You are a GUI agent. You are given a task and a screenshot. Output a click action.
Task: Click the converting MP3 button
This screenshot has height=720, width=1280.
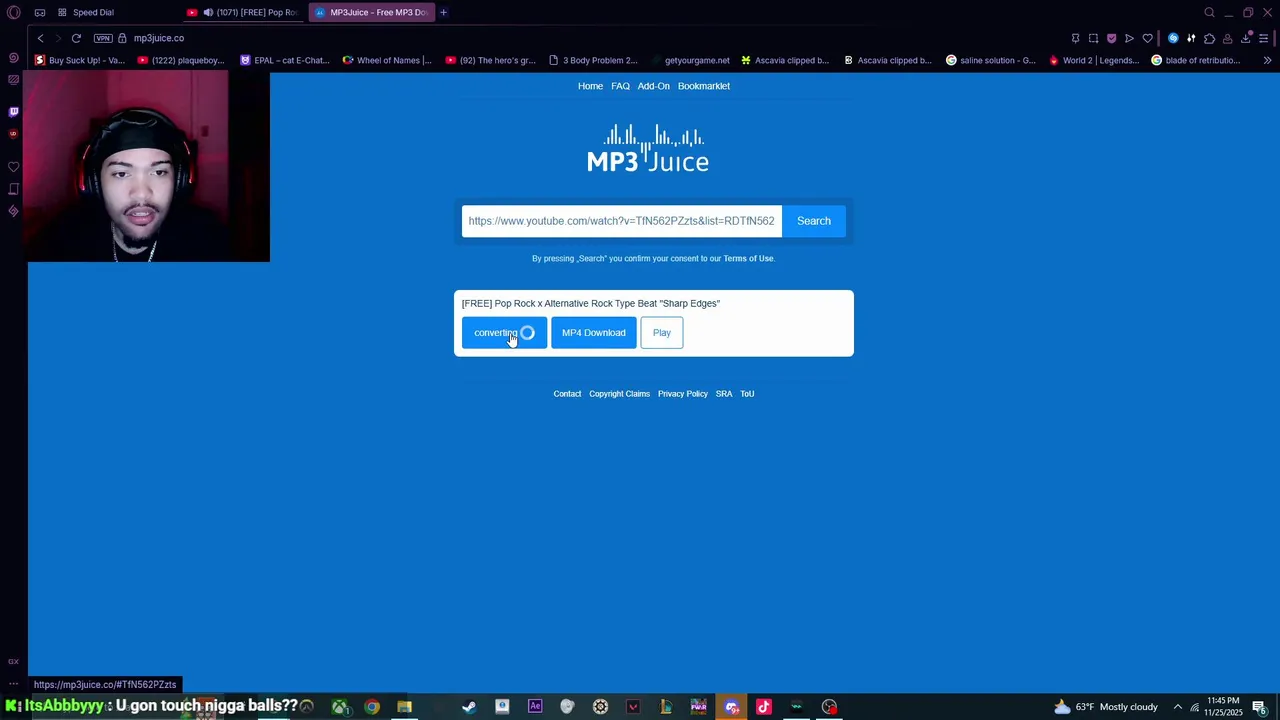pos(504,333)
